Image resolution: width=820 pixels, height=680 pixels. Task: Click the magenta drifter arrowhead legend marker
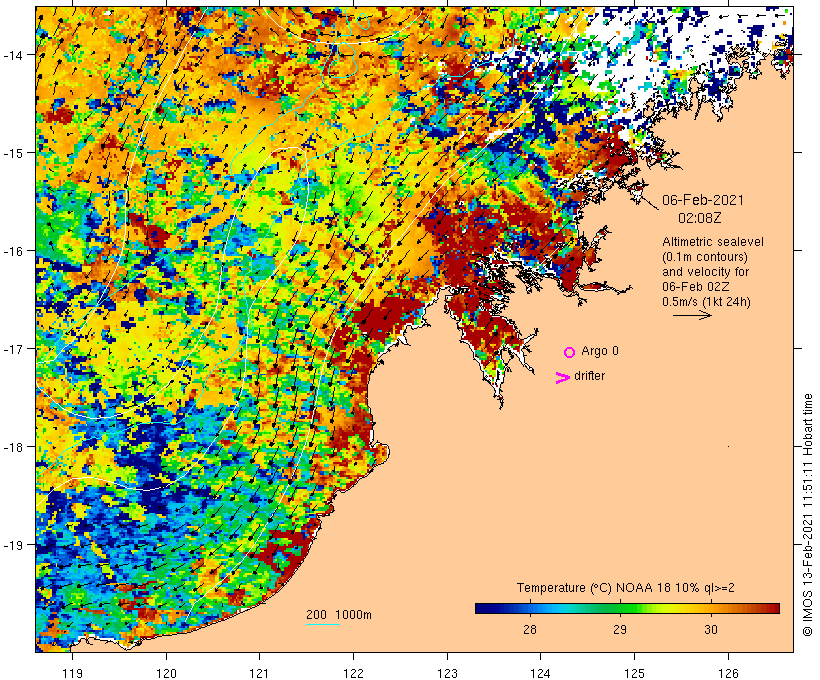click(563, 378)
